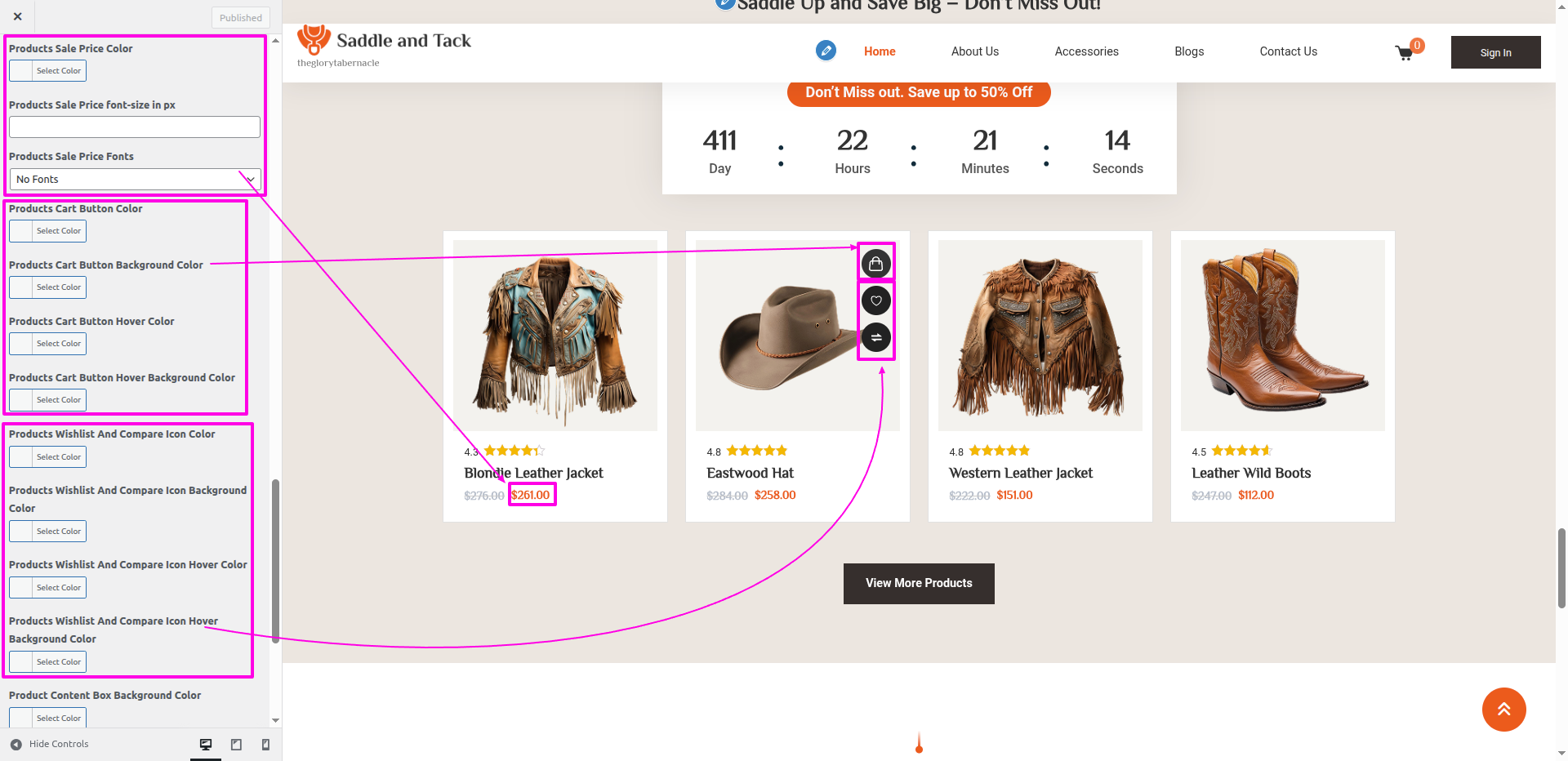Open the shopping cart icon
Viewport: 1568px width, 761px height.
(x=1405, y=53)
